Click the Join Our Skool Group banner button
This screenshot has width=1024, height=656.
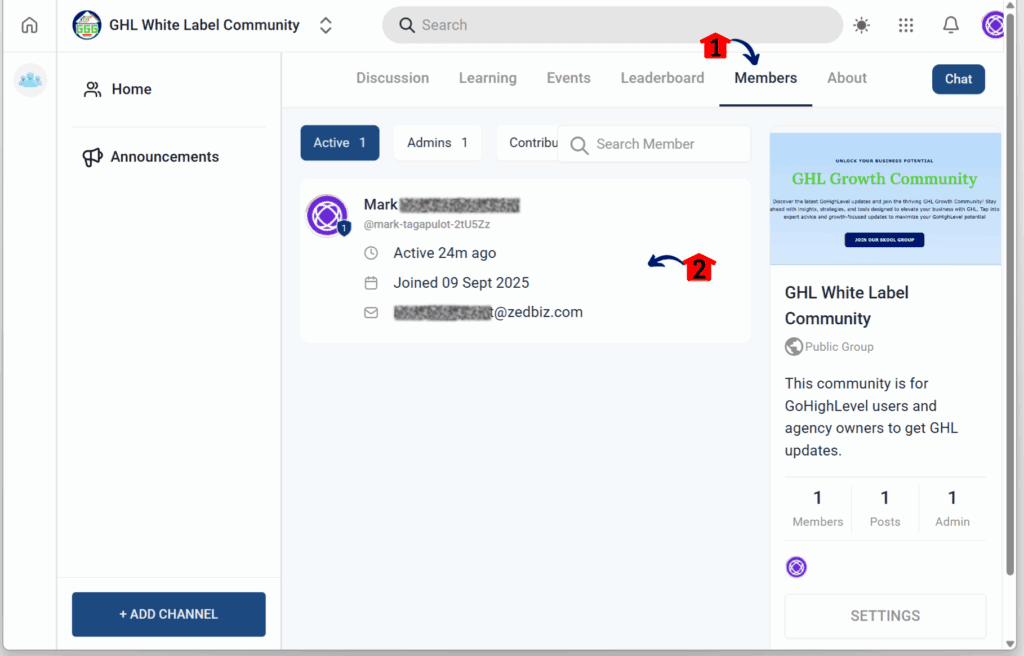coord(884,240)
